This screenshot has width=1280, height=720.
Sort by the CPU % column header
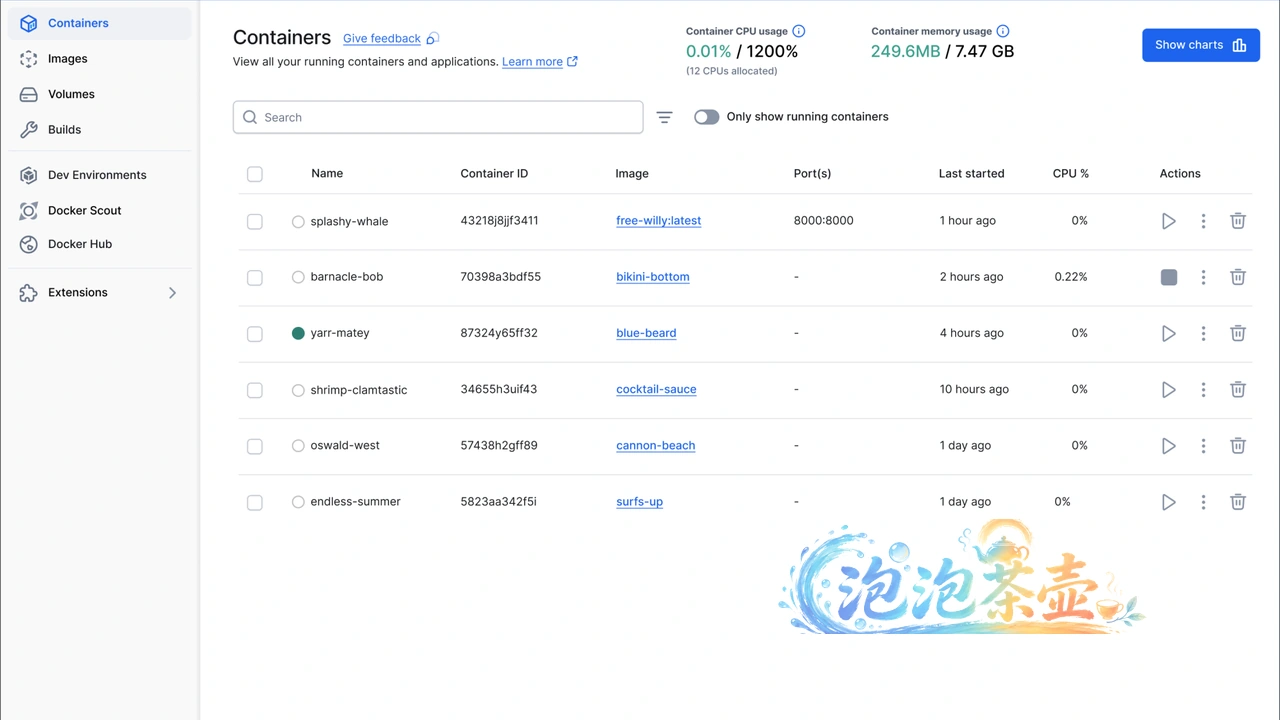point(1071,174)
